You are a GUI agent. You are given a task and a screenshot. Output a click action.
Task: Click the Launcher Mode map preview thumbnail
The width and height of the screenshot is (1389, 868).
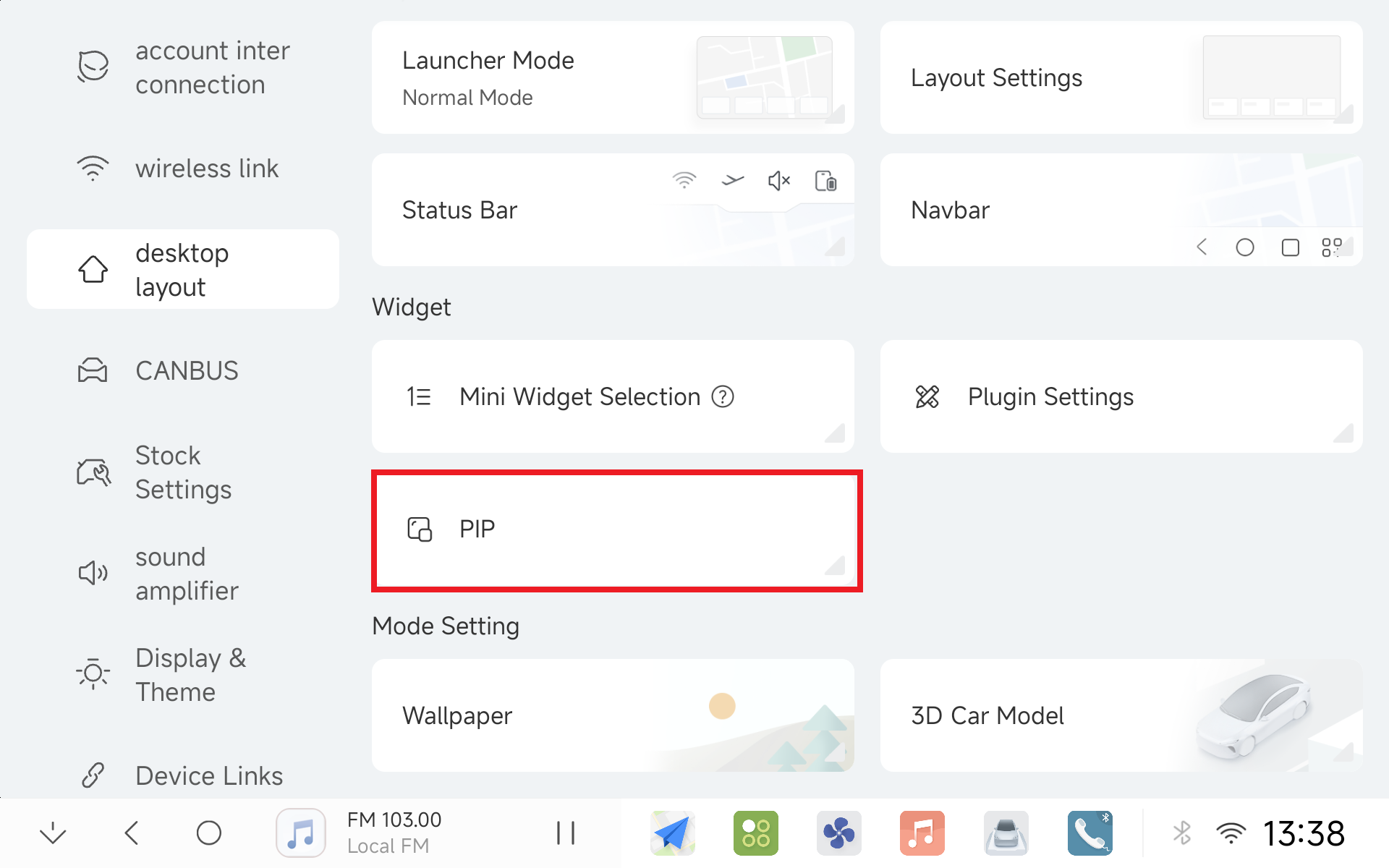click(765, 77)
